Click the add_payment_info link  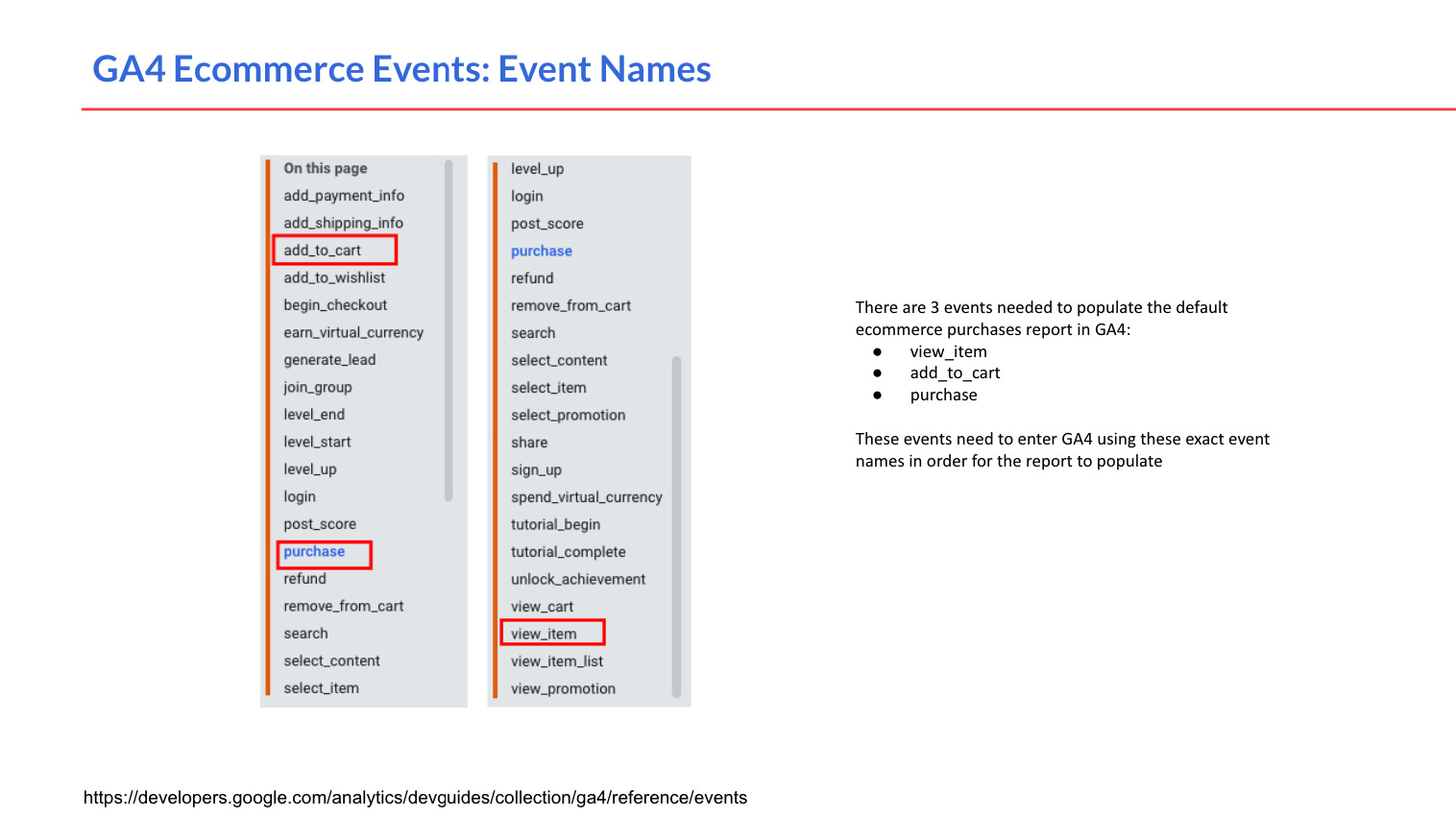coord(344,196)
